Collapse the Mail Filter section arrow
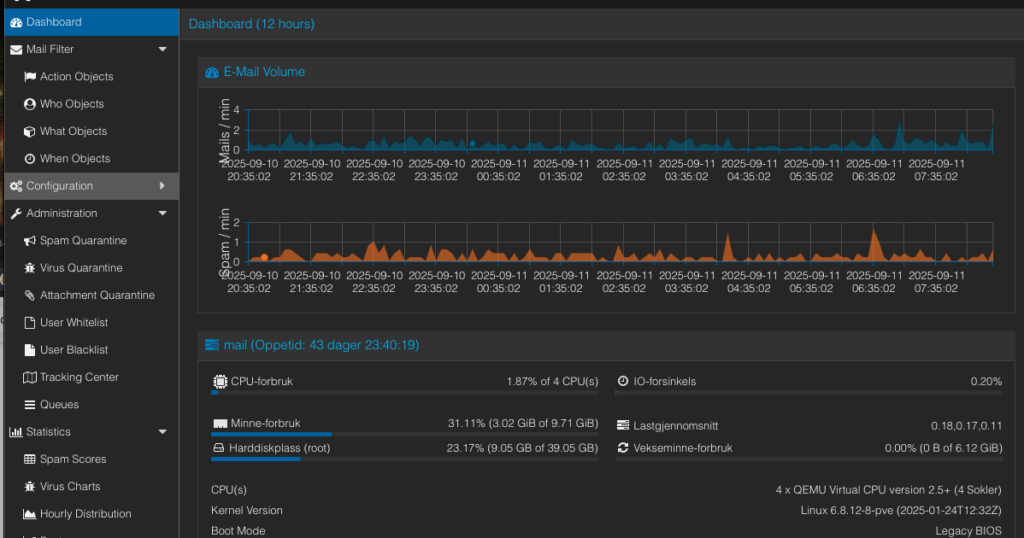This screenshot has height=538, width=1024. [x=163, y=49]
